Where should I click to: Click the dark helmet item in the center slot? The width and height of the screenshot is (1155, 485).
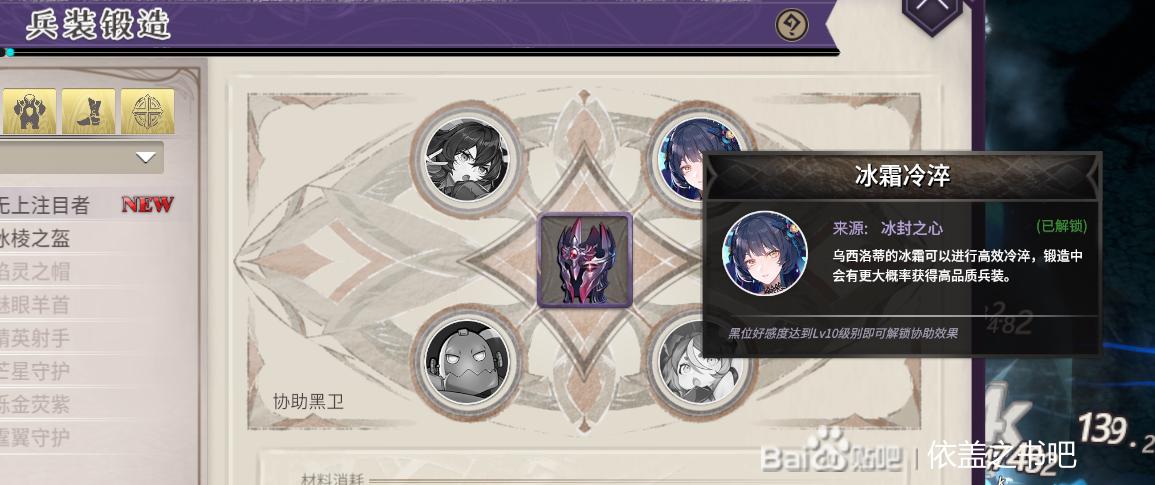[x=585, y=259]
